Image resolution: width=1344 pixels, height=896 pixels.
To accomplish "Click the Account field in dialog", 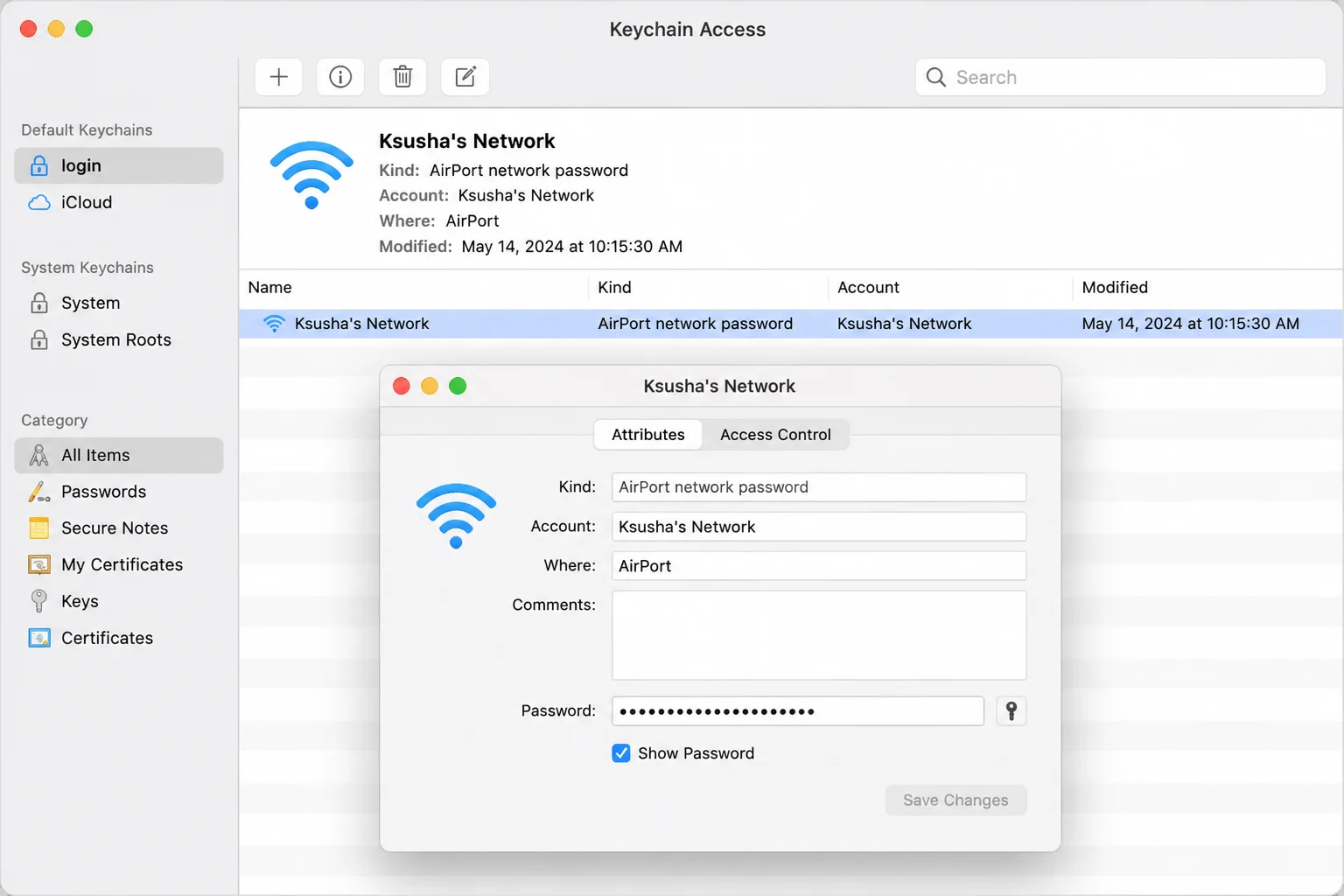I will pyautogui.click(x=819, y=527).
